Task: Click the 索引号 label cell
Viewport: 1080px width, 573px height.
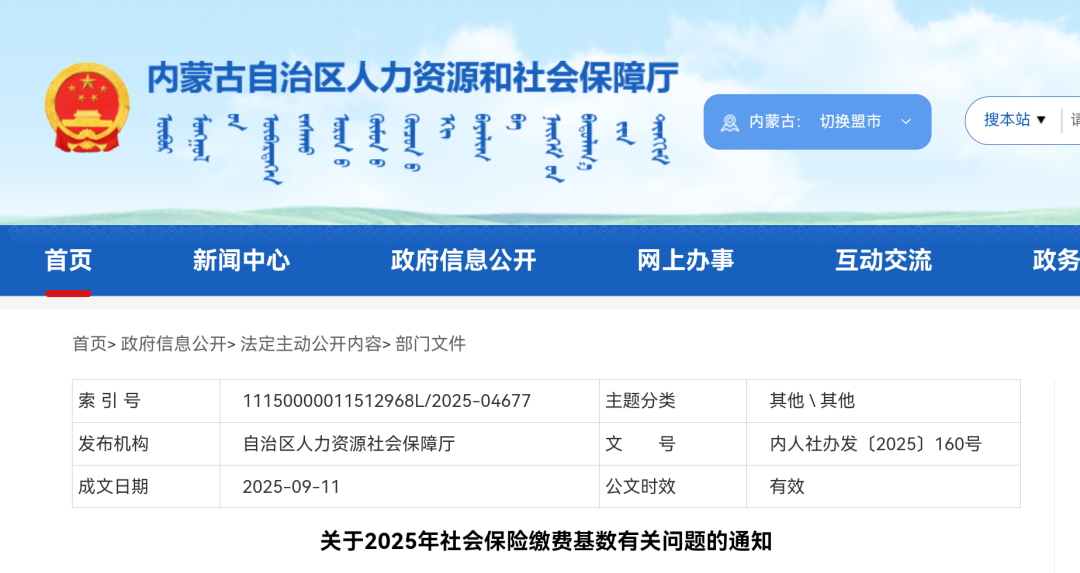Action: click(146, 401)
